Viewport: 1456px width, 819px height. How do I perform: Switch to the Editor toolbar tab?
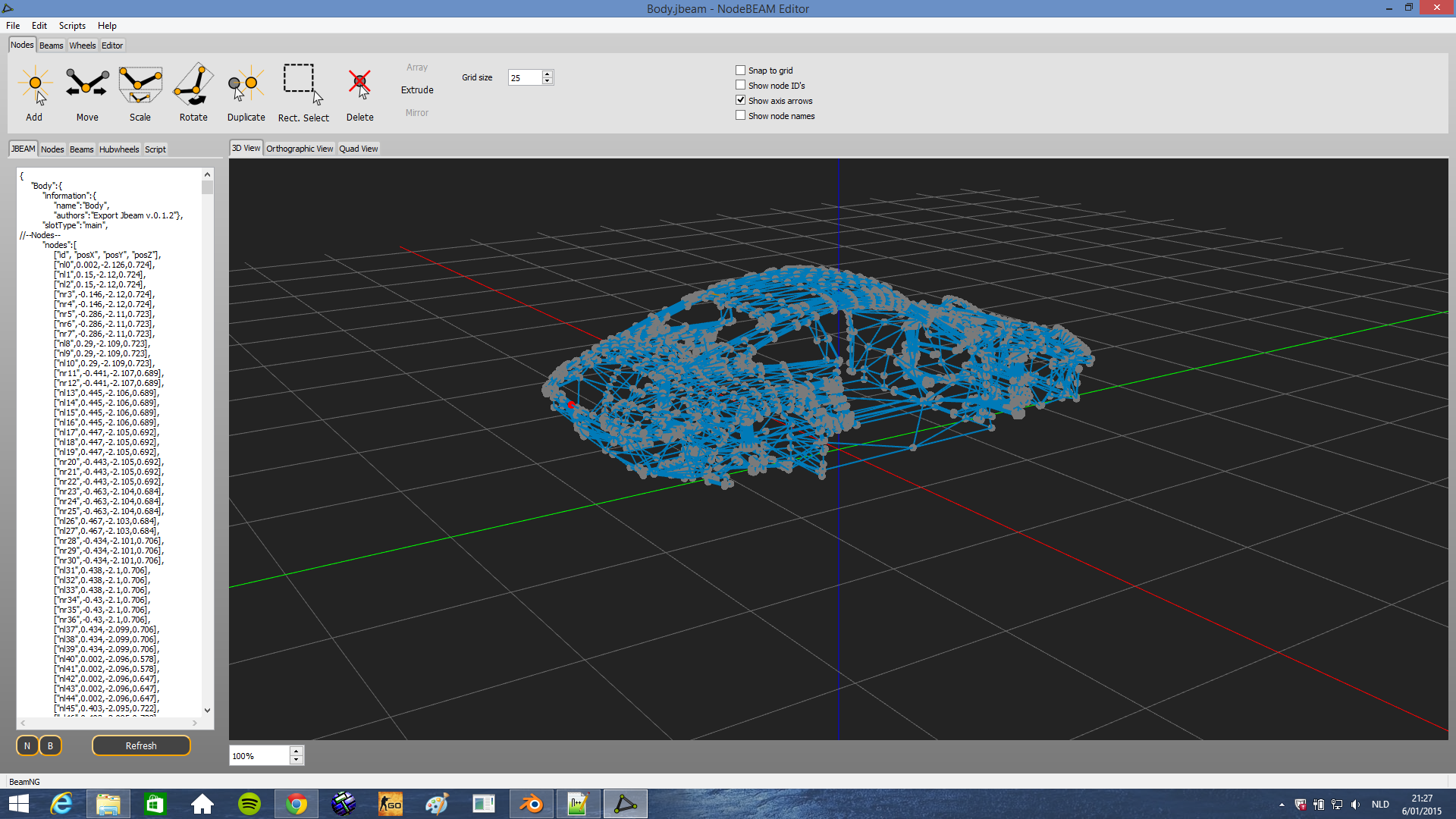(112, 45)
